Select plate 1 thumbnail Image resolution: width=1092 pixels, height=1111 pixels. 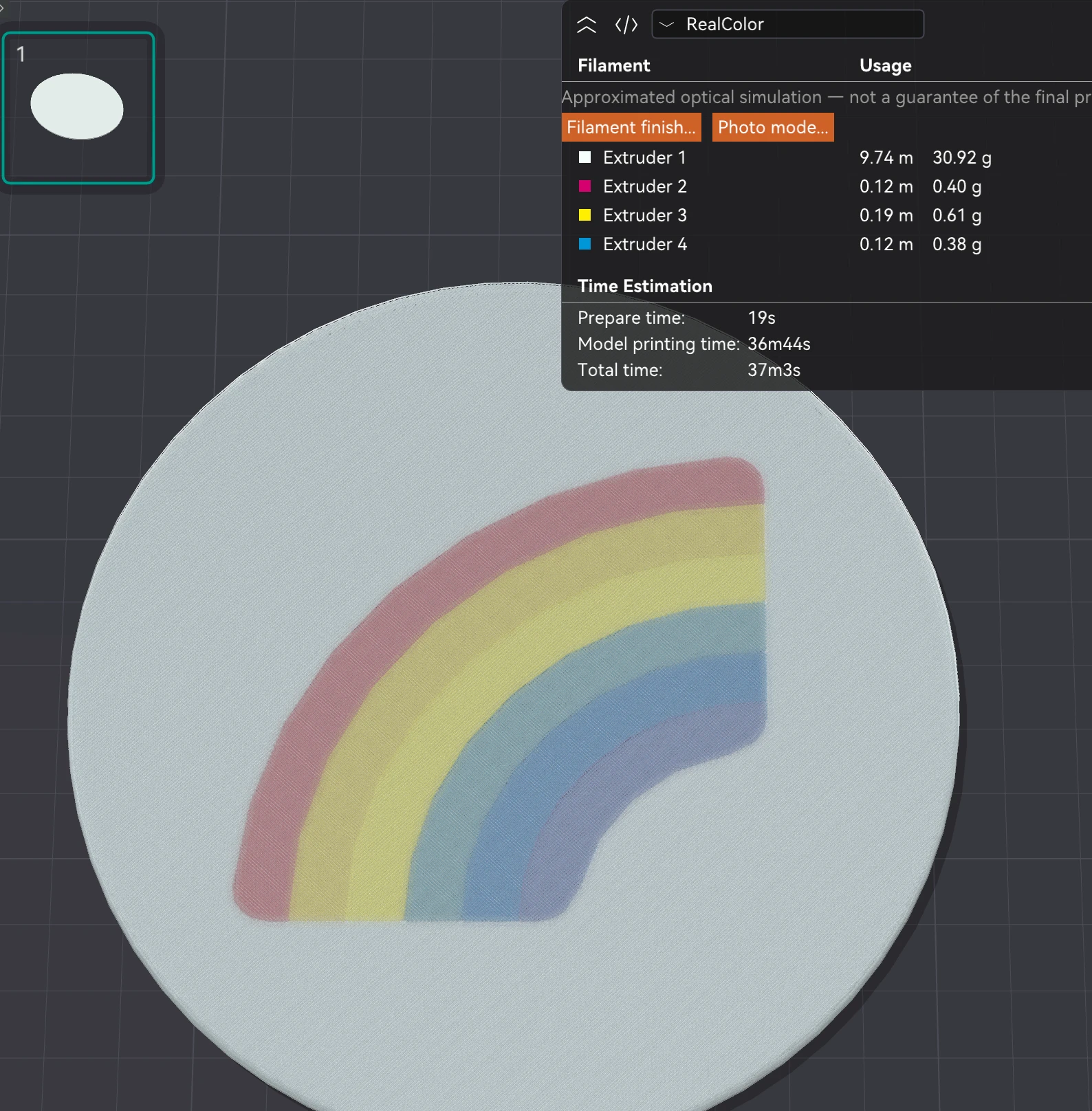pyautogui.click(x=78, y=108)
